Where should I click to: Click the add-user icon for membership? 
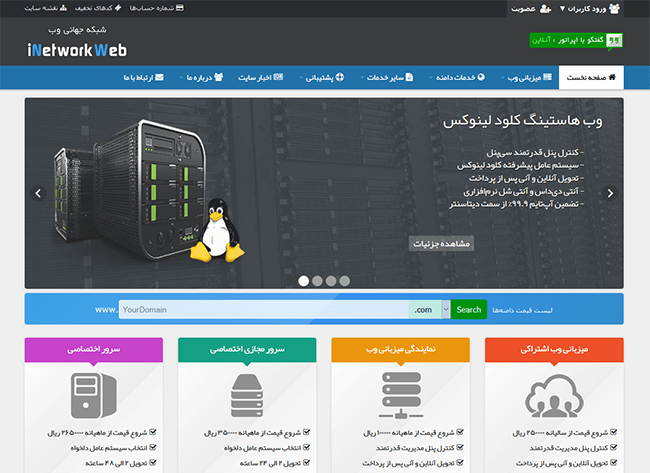pyautogui.click(x=546, y=9)
